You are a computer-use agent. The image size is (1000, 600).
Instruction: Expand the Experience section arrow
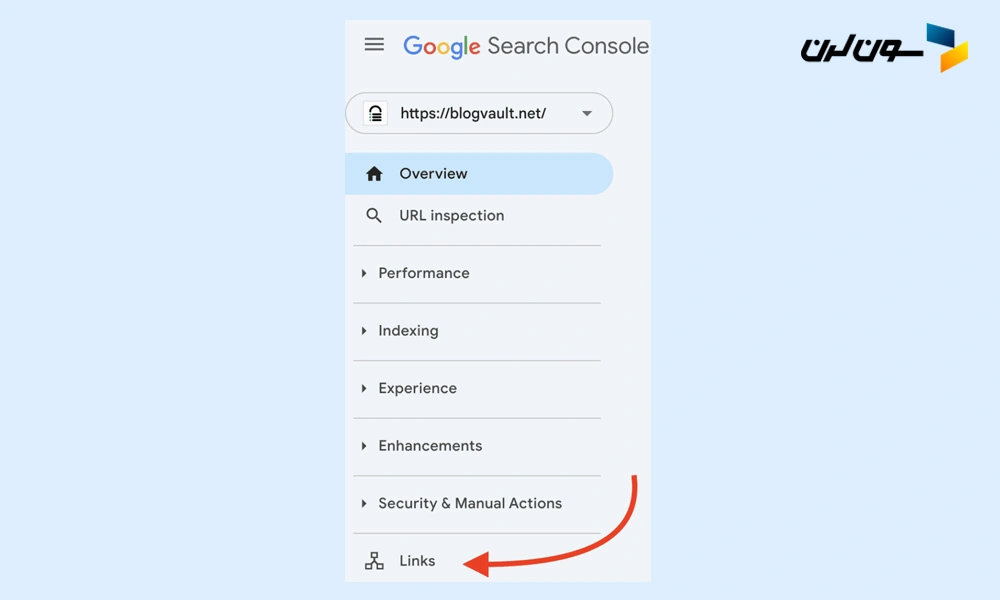[x=364, y=389]
